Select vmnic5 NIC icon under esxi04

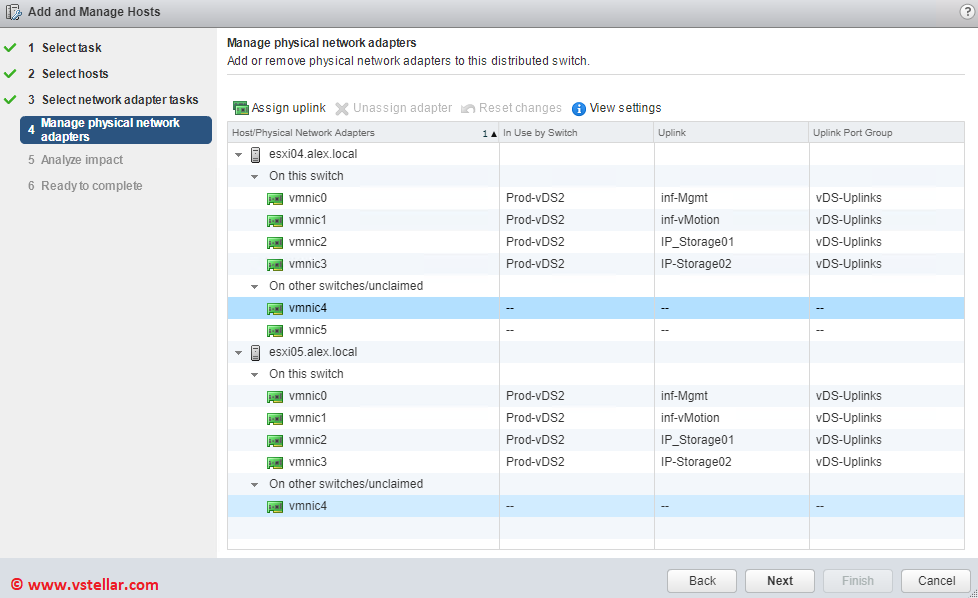click(275, 330)
